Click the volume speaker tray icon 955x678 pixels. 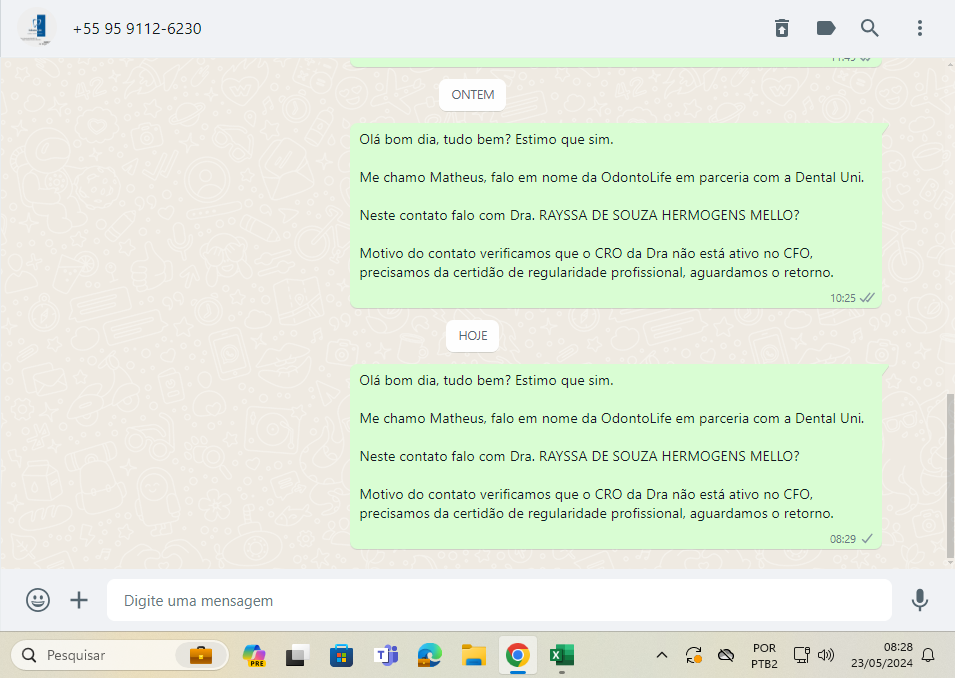[x=826, y=655]
